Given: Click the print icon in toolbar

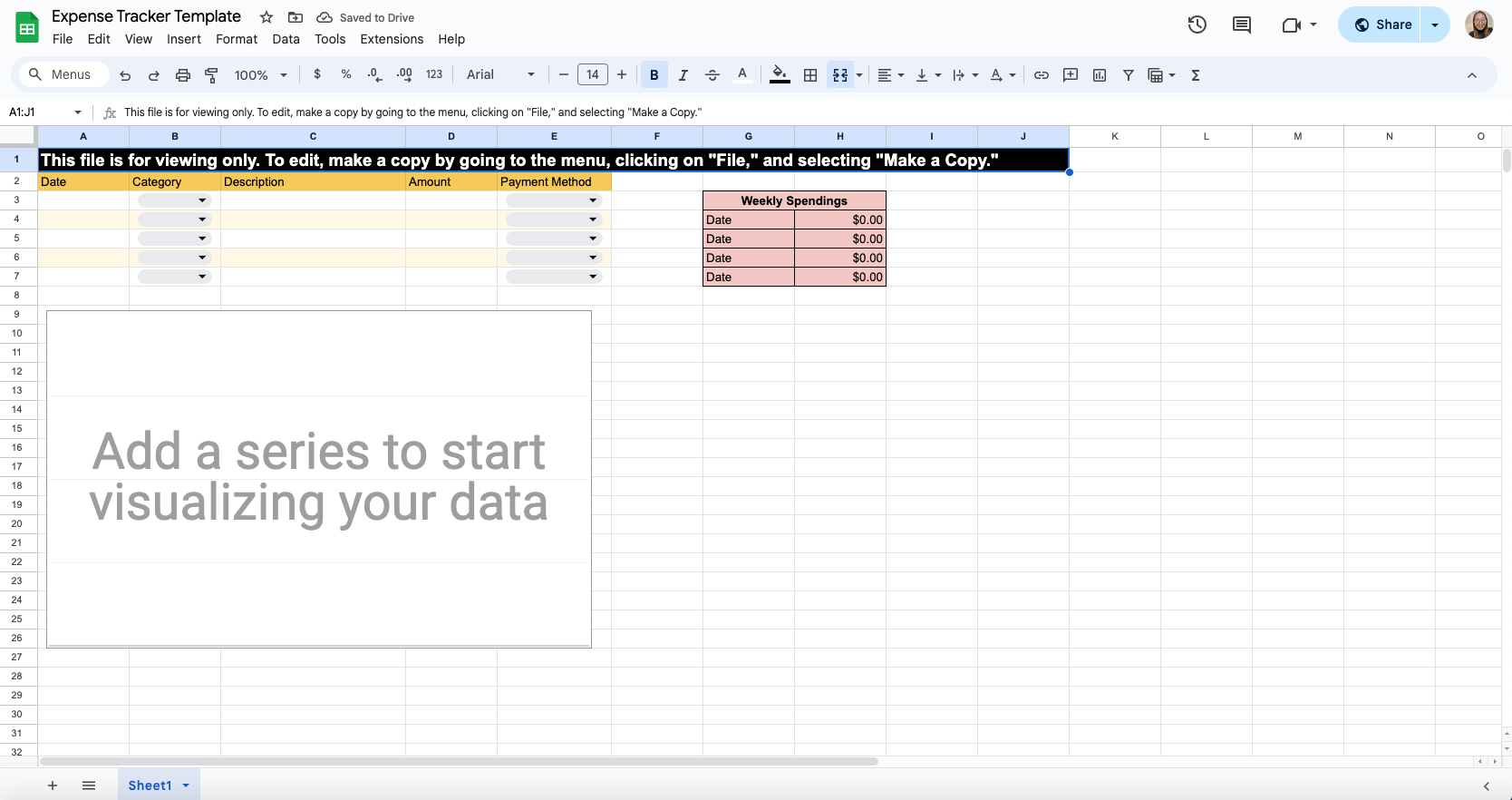Looking at the screenshot, I should click(183, 75).
